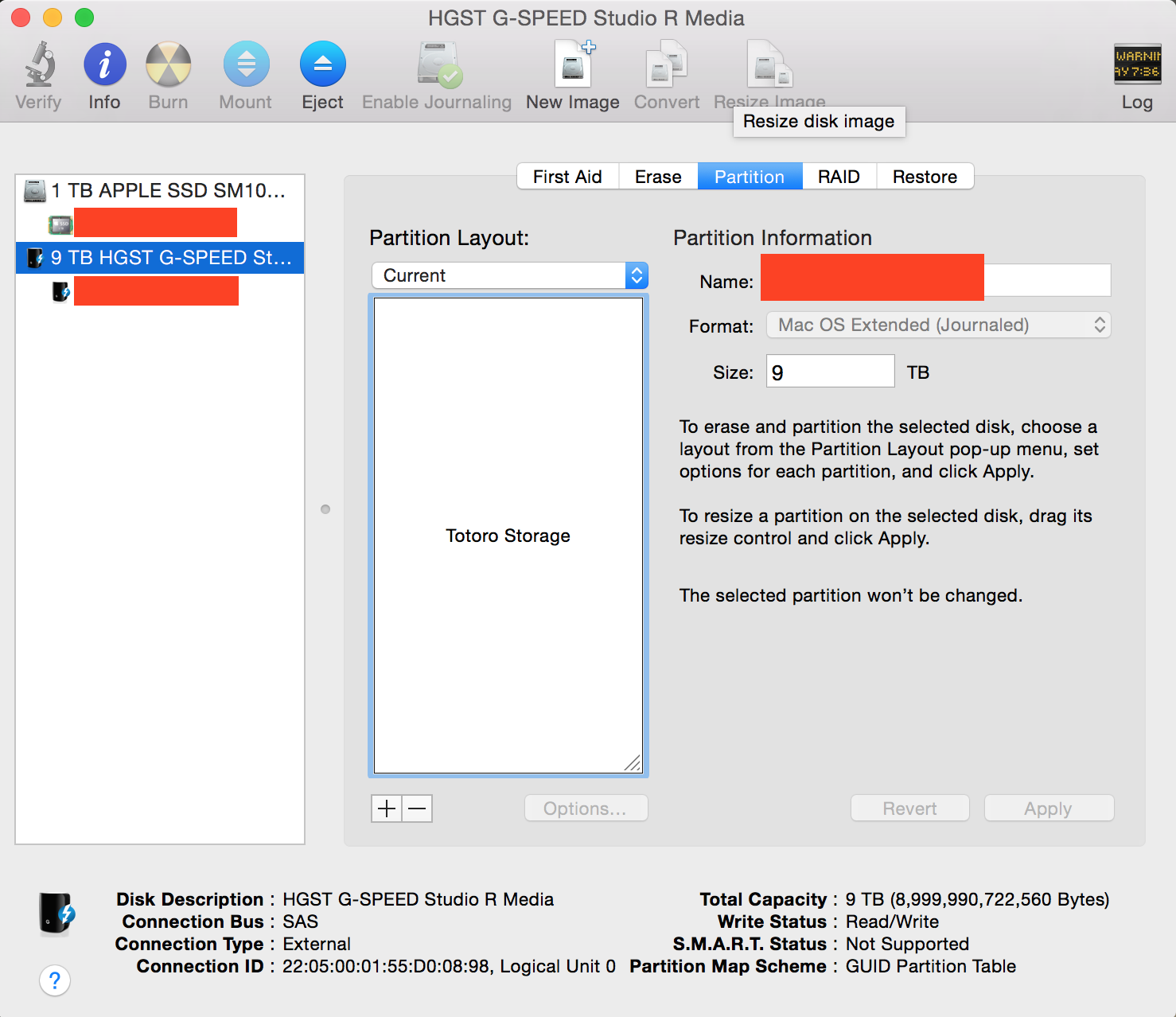Click the partition Size input field
1176x1017 pixels.
click(830, 372)
